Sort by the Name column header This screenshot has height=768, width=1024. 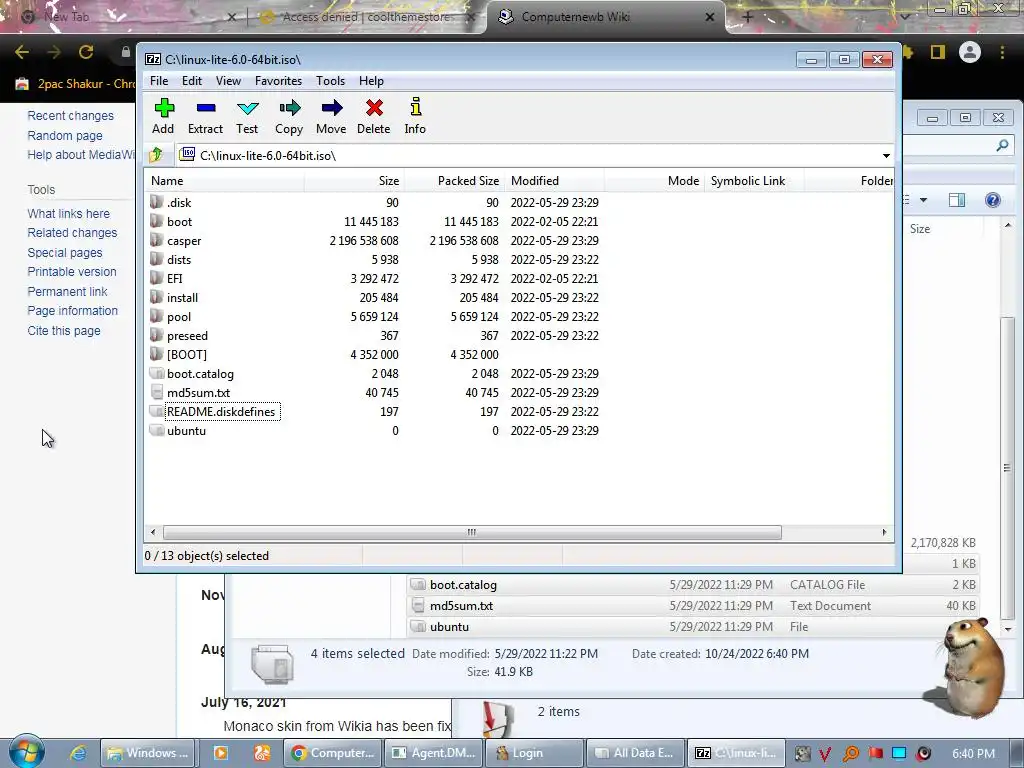[225, 181]
